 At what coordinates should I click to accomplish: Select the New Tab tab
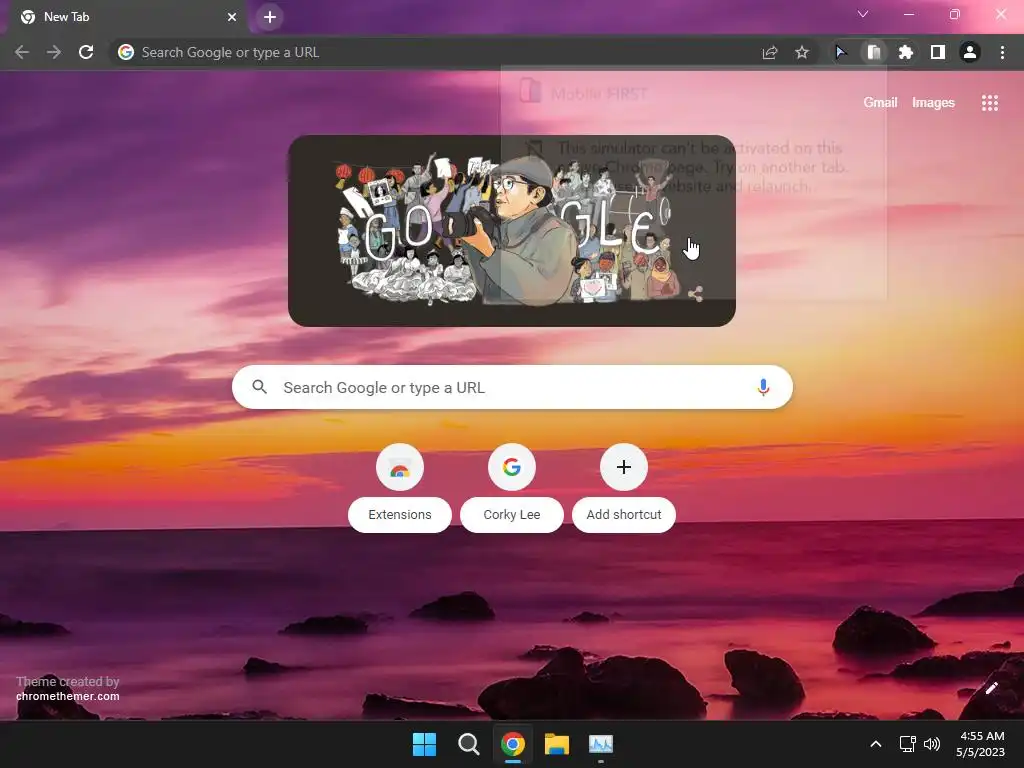pyautogui.click(x=128, y=17)
